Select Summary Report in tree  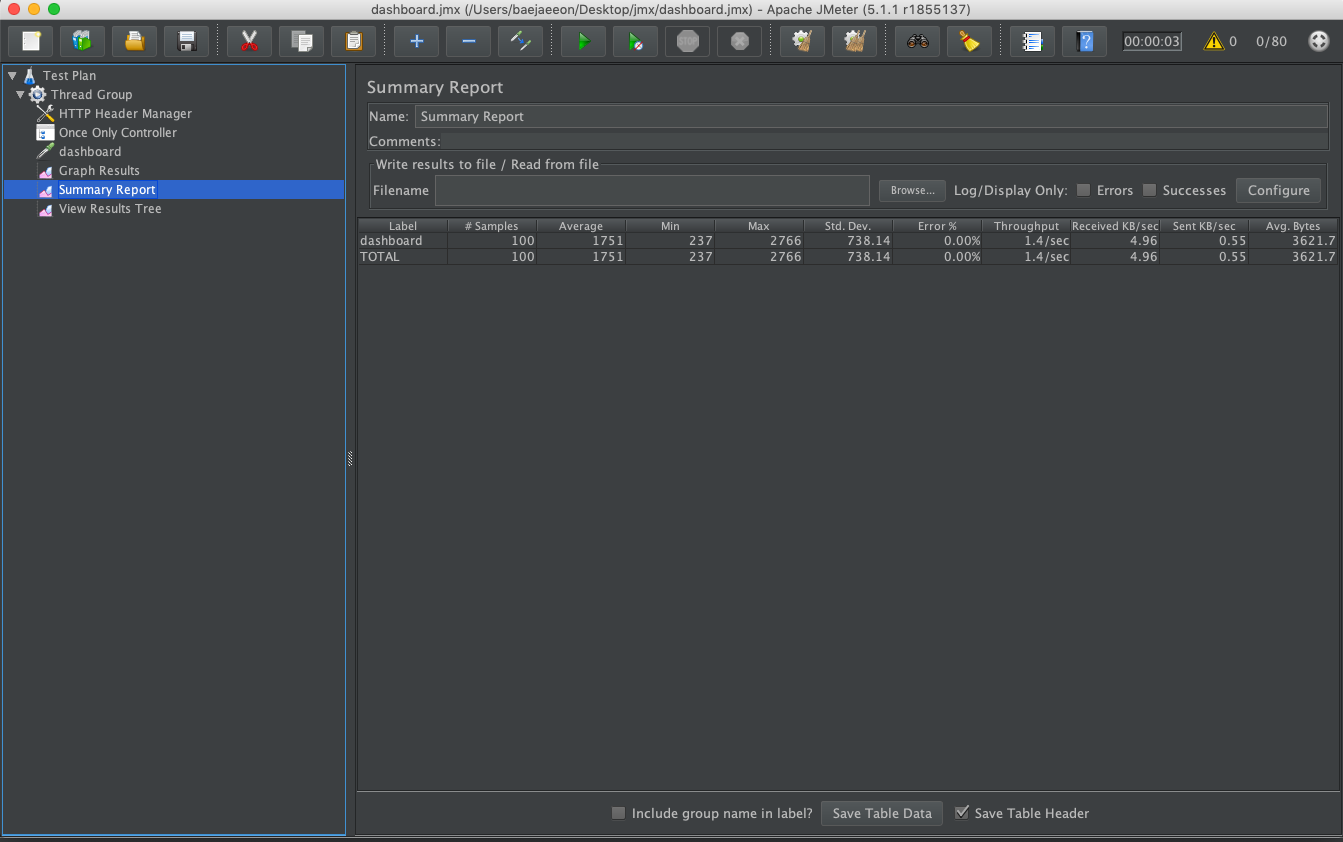(107, 190)
